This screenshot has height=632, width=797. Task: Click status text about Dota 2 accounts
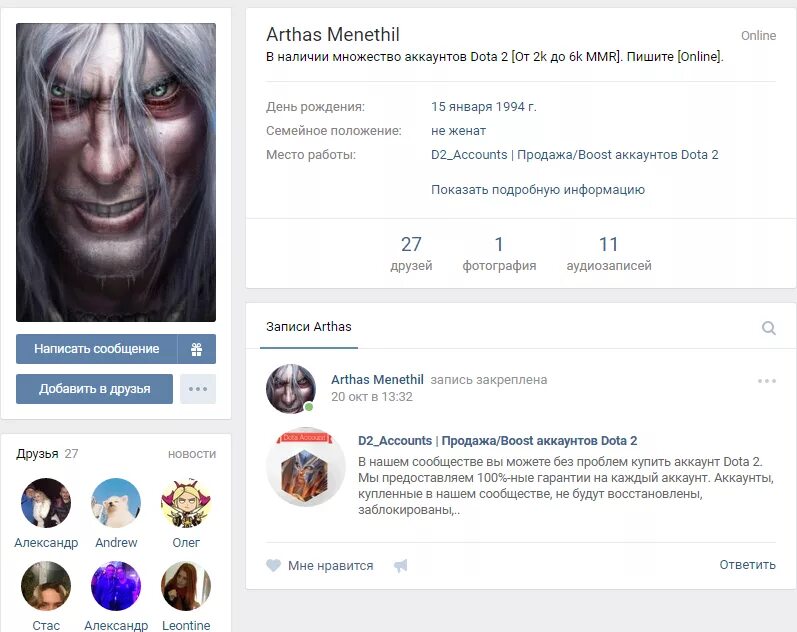495,56
